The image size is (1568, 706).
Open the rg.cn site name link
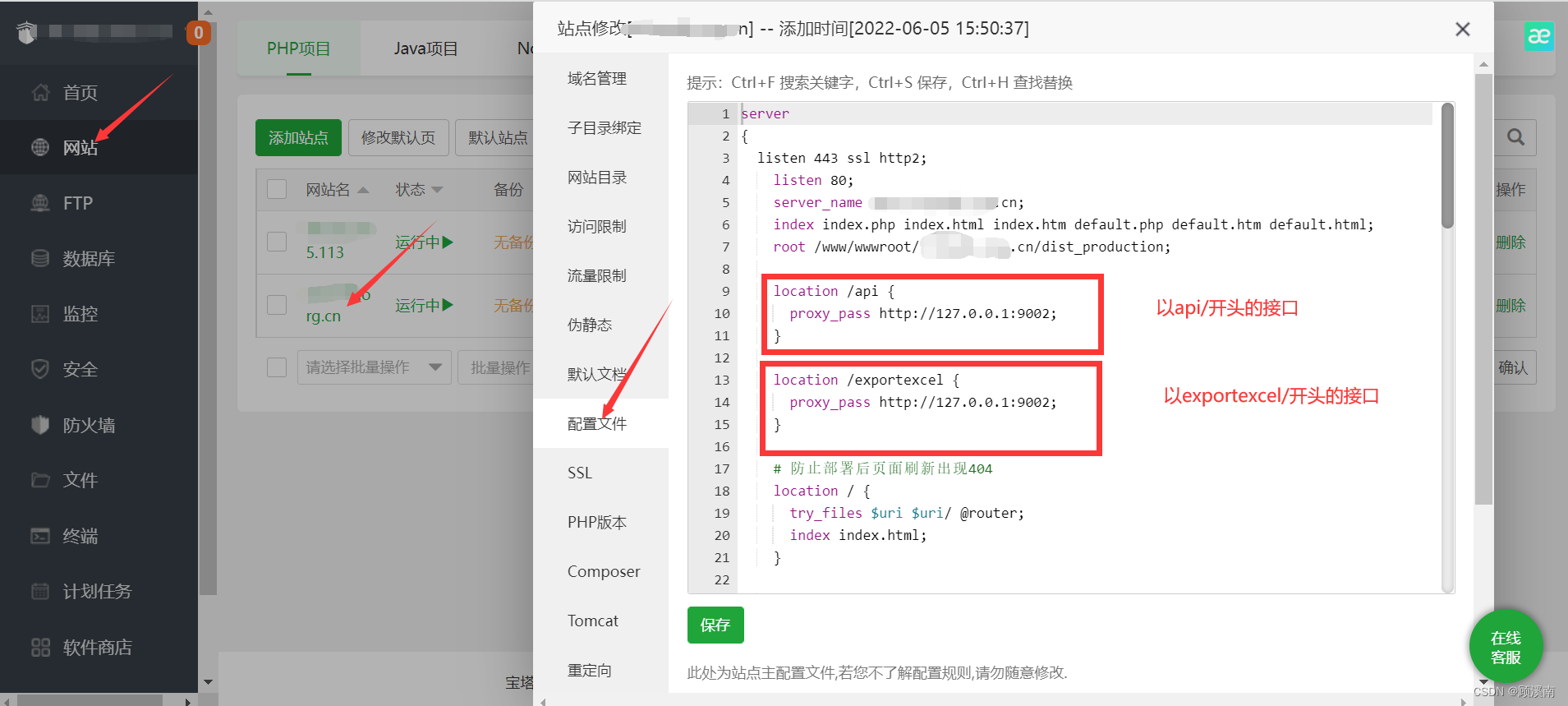coord(324,316)
